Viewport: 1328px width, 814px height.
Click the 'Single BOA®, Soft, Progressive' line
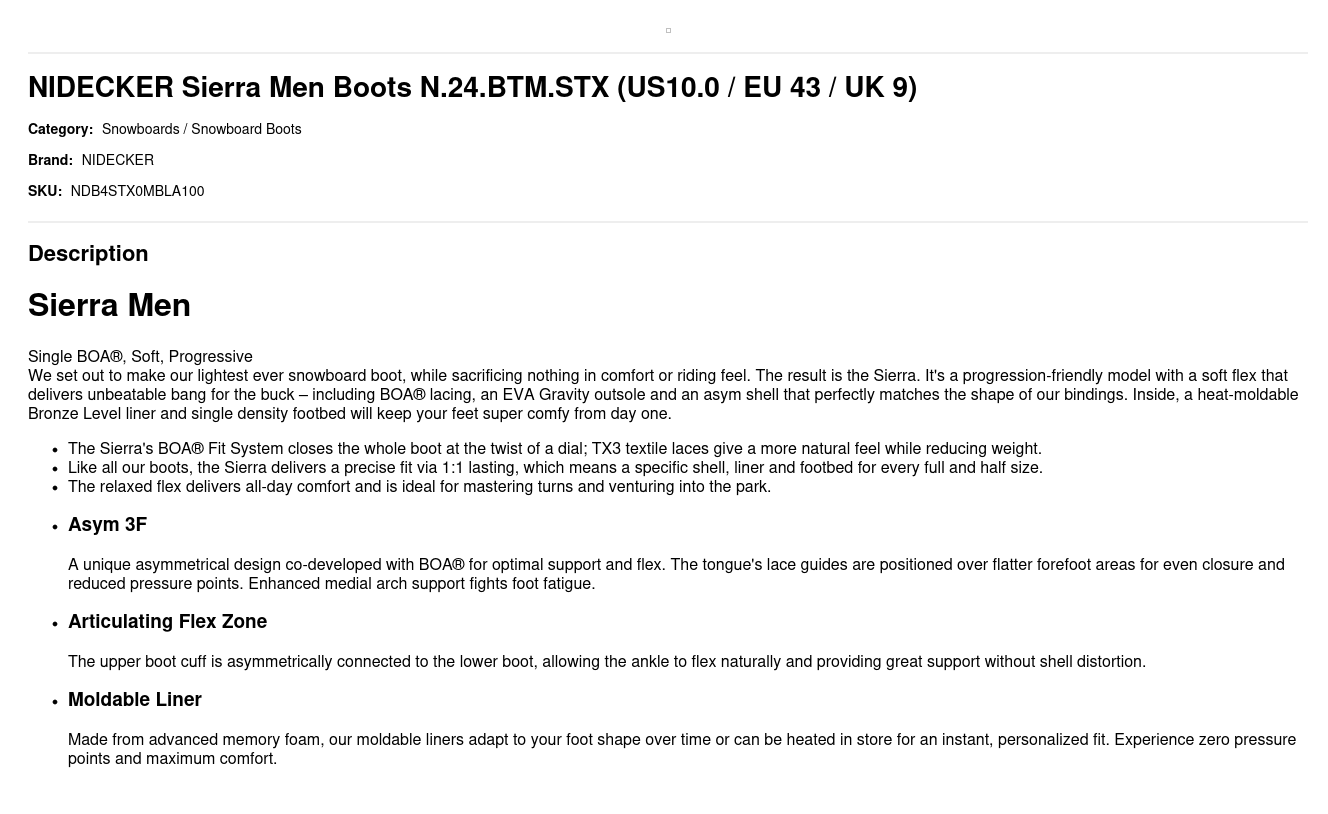pyautogui.click(x=140, y=357)
